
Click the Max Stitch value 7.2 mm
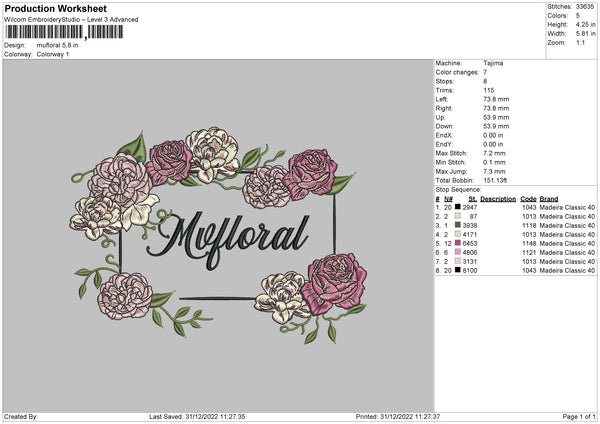(x=494, y=153)
